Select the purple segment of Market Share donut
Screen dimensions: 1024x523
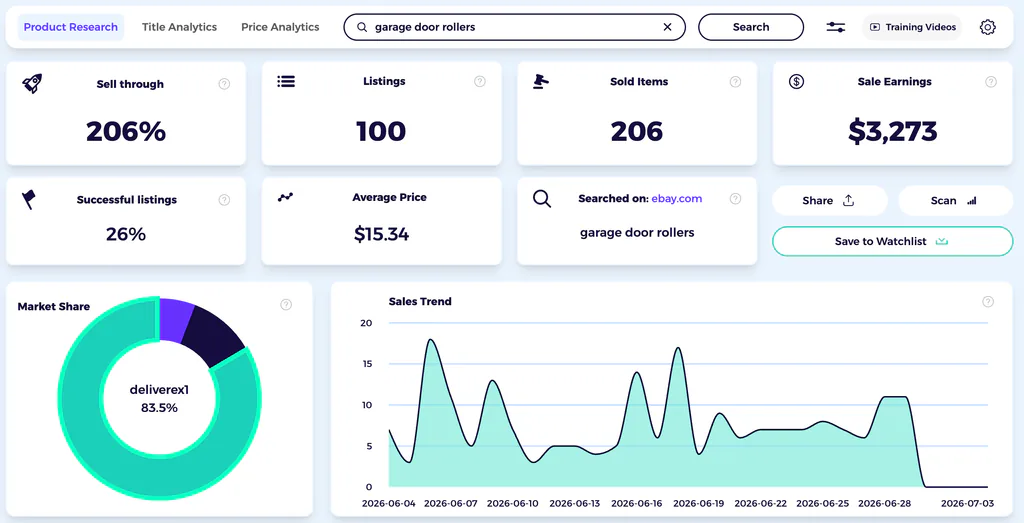click(174, 319)
